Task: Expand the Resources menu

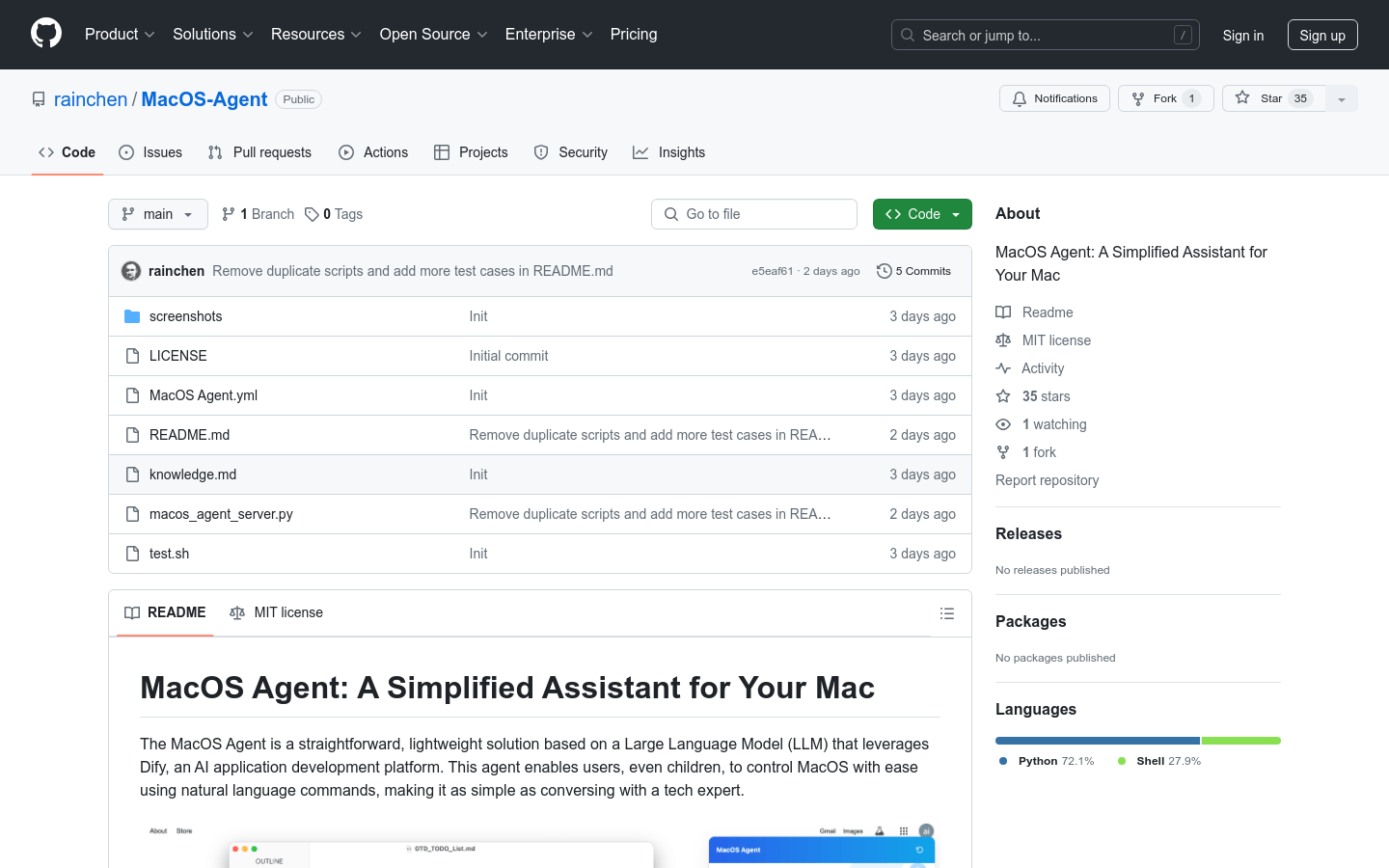Action: [x=316, y=35]
